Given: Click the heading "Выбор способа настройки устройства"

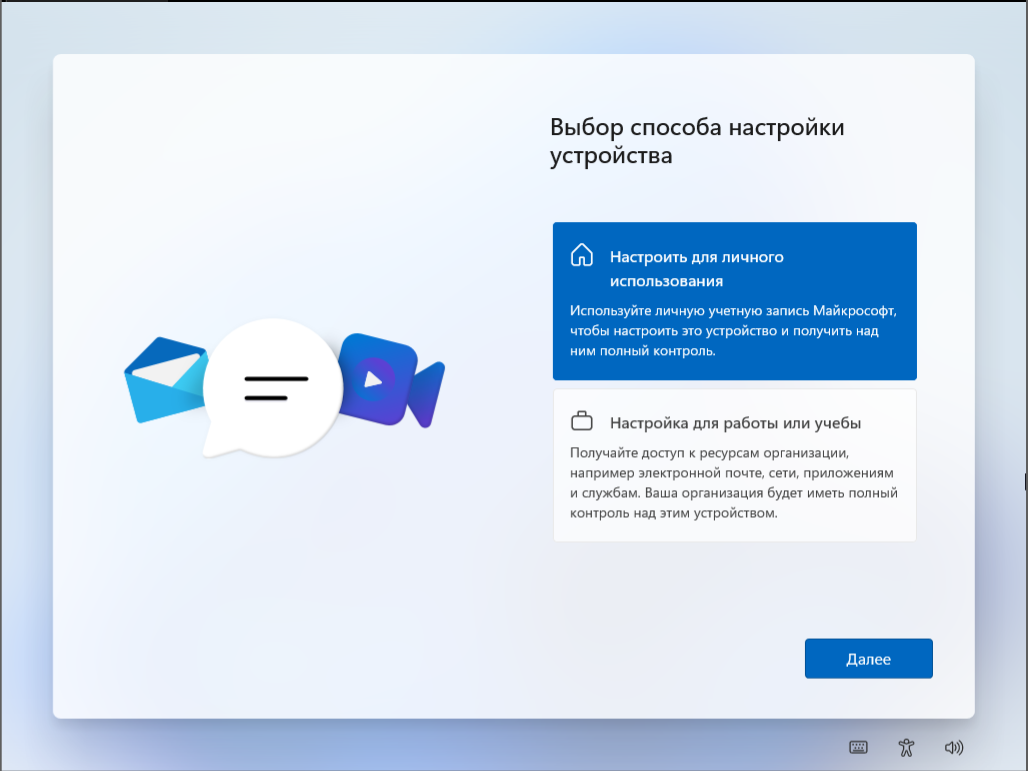Looking at the screenshot, I should (x=697, y=141).
